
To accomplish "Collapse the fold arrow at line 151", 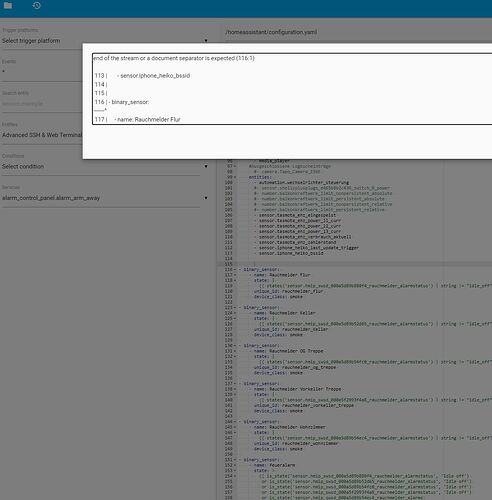I will point(235,460).
